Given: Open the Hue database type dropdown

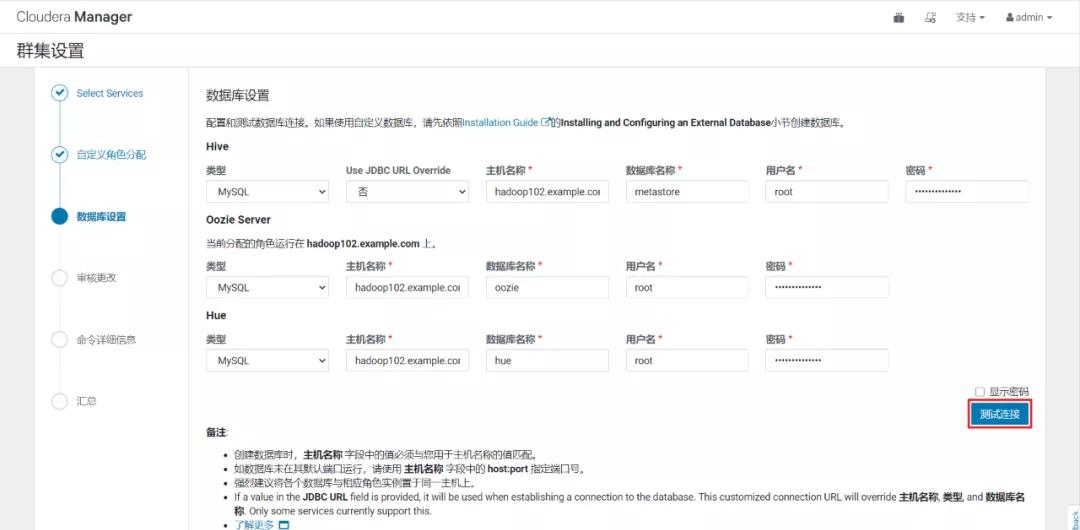Looking at the screenshot, I should [267, 360].
